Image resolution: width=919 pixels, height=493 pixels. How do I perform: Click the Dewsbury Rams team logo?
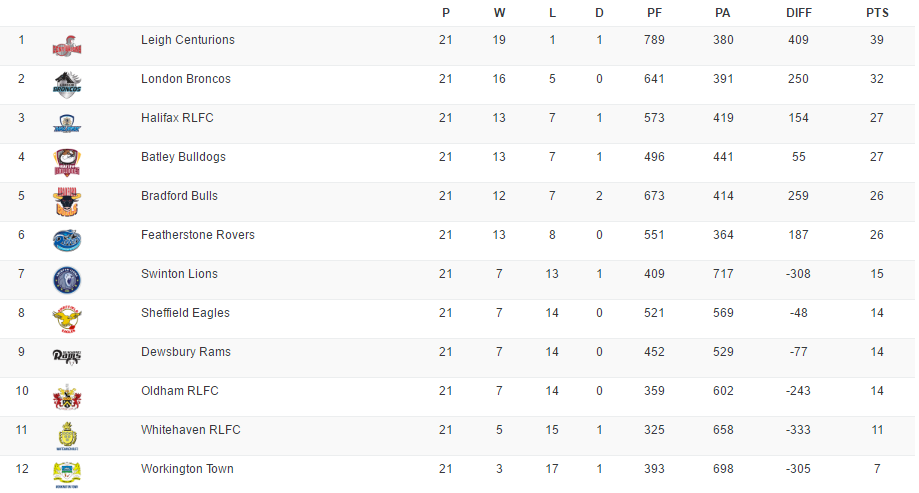[x=67, y=357]
